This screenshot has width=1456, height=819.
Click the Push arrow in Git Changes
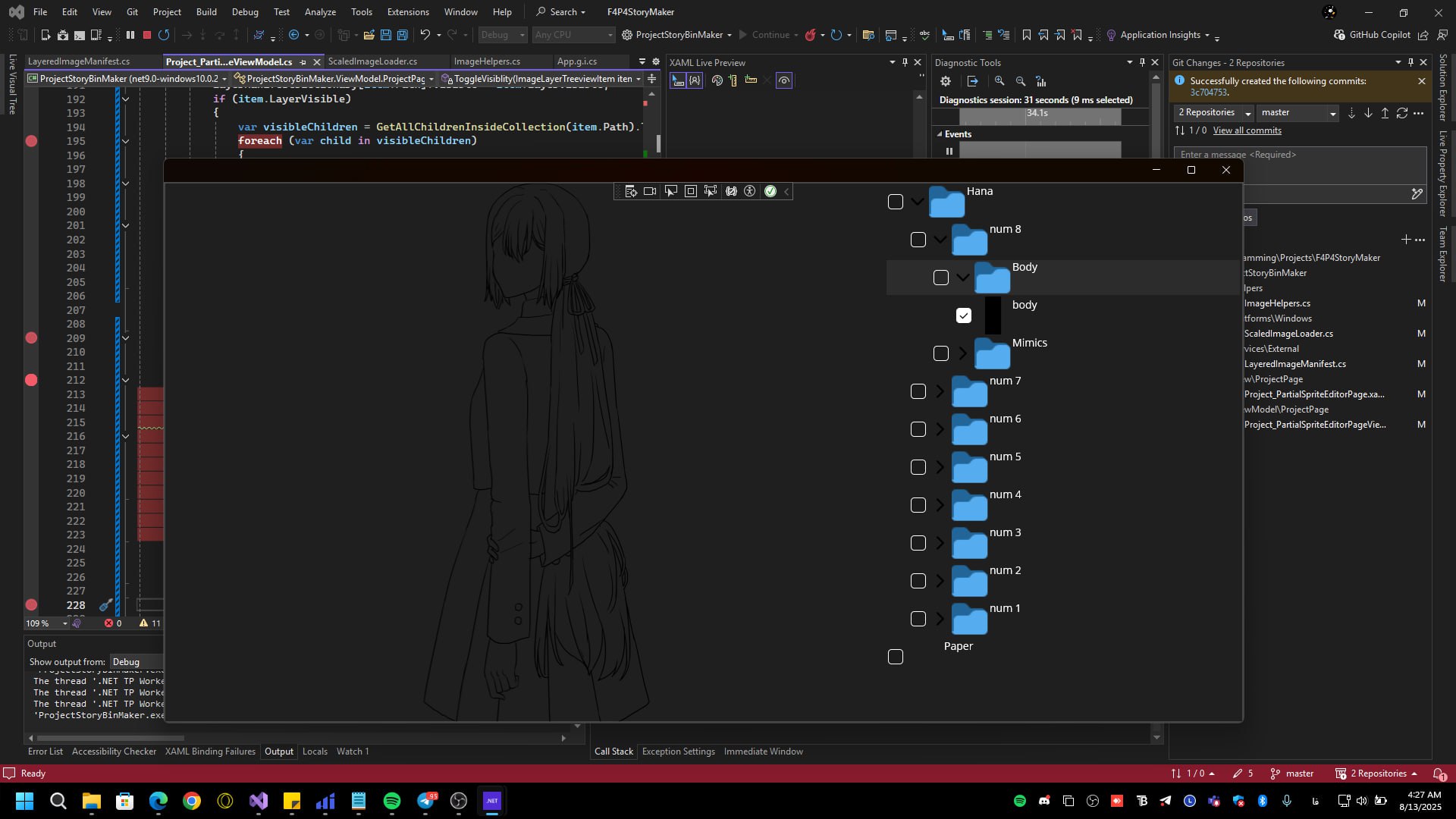(1385, 113)
